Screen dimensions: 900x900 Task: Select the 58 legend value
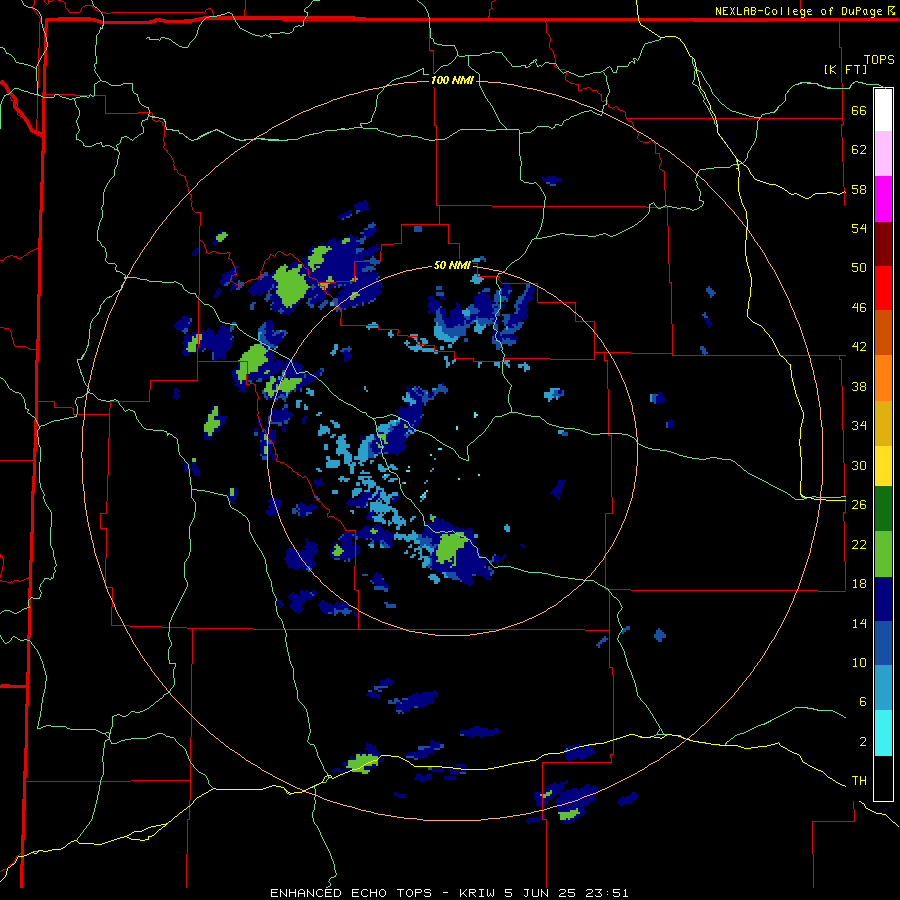pos(859,189)
